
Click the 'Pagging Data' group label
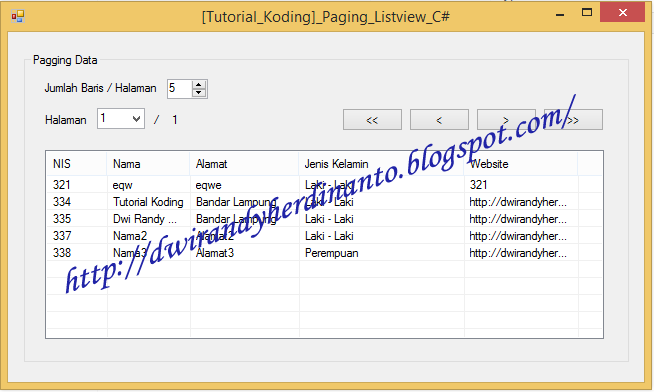65,60
